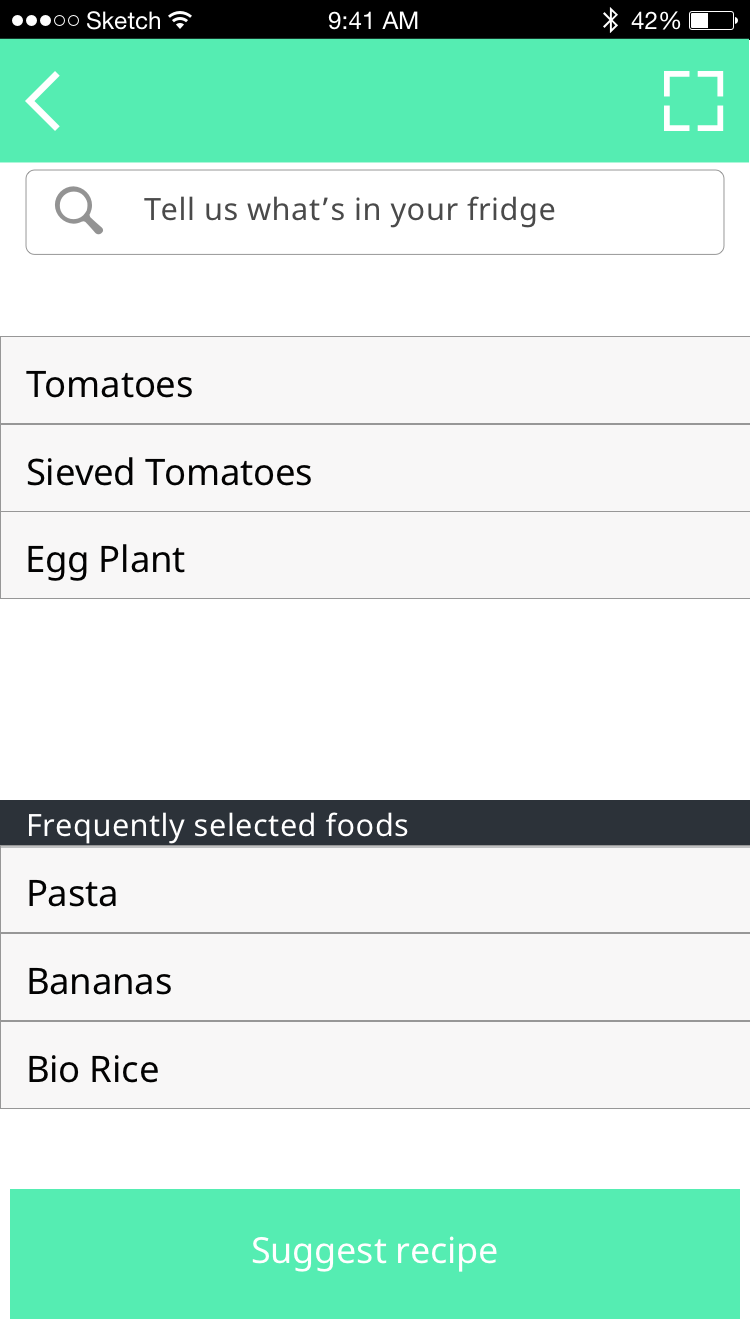Open the barcode scan frame icon
This screenshot has height=1334, width=750.
point(693,101)
